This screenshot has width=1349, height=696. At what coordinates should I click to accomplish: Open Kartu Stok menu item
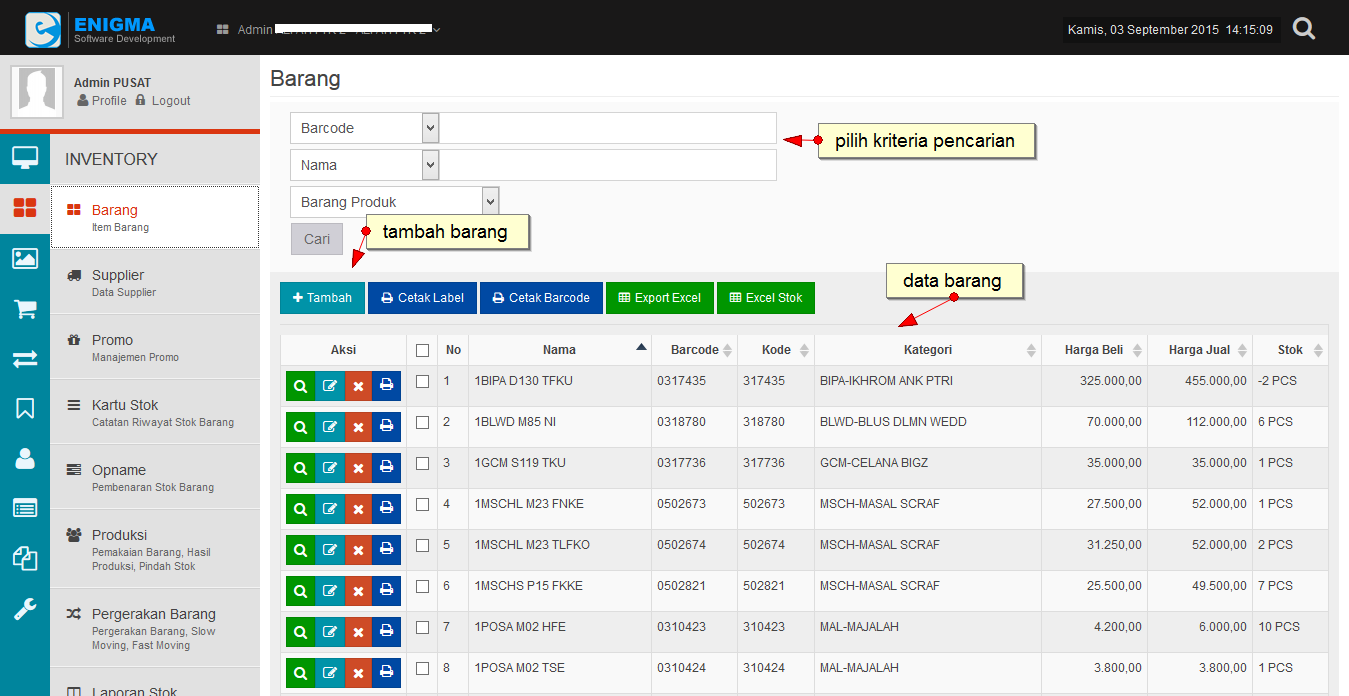[x=125, y=405]
